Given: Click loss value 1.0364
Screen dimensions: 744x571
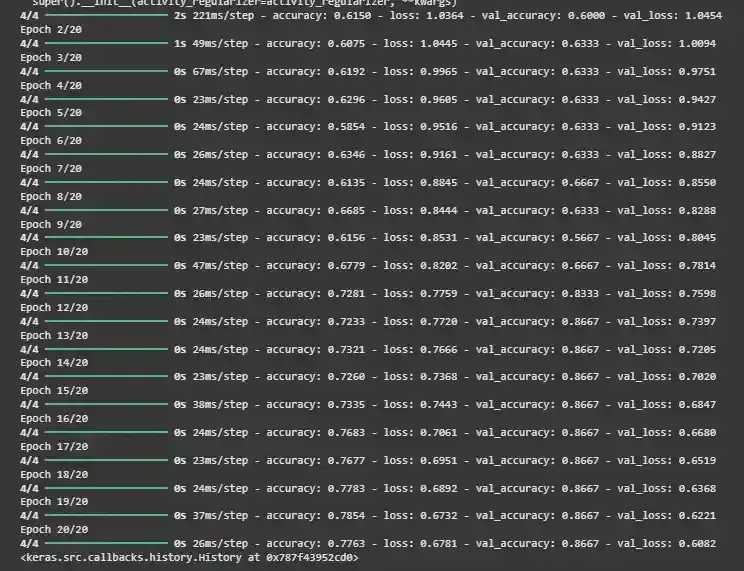Looking at the screenshot, I should (445, 16).
